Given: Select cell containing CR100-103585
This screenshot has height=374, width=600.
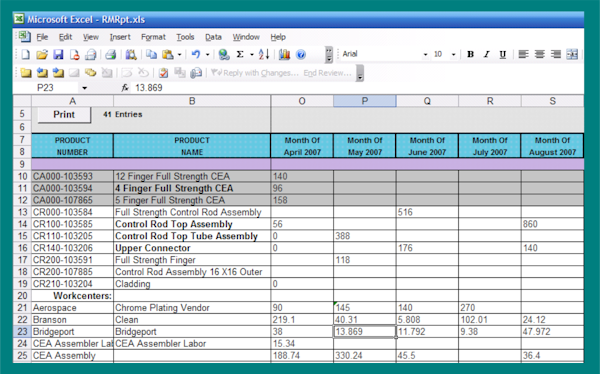Looking at the screenshot, I should (x=72, y=224).
